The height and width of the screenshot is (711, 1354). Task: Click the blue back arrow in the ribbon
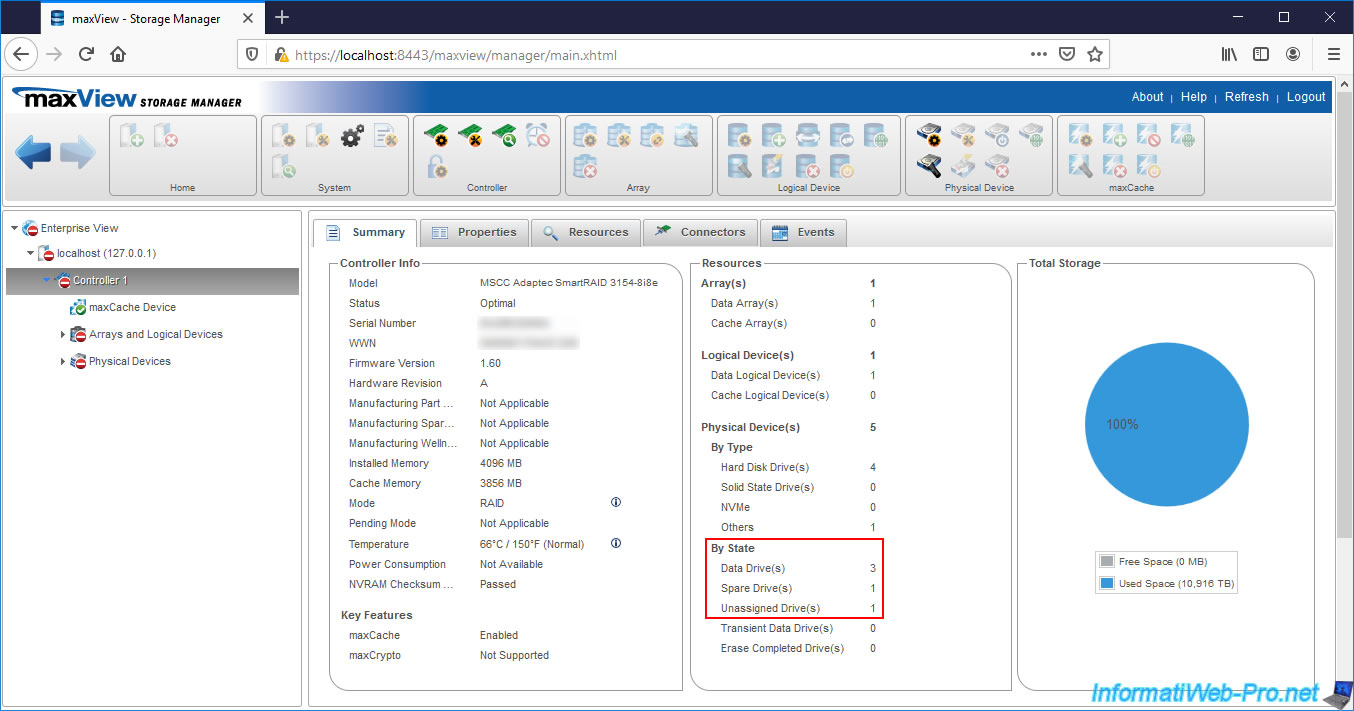[33, 153]
